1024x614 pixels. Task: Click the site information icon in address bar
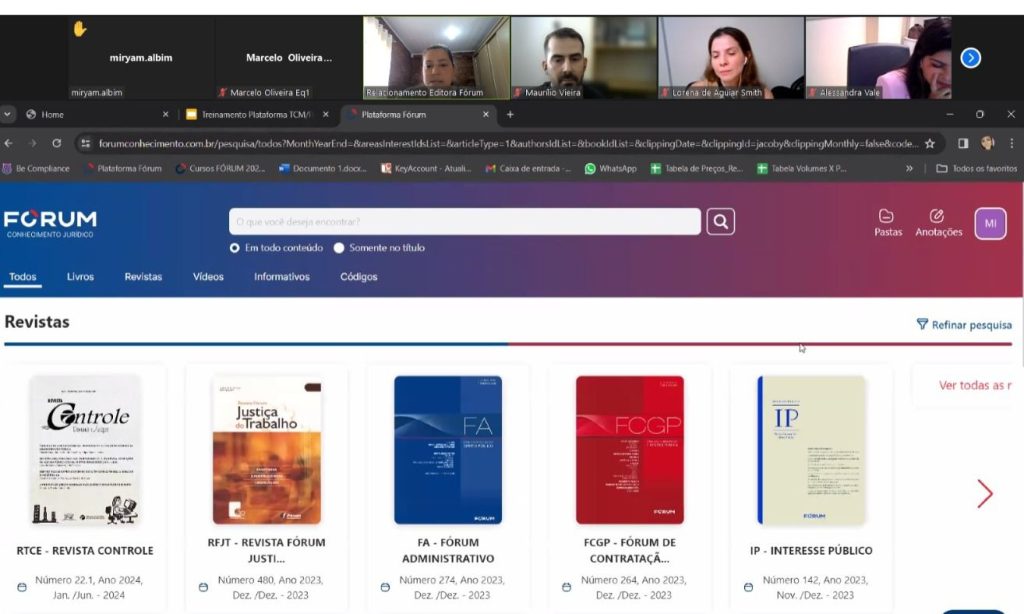coord(86,144)
